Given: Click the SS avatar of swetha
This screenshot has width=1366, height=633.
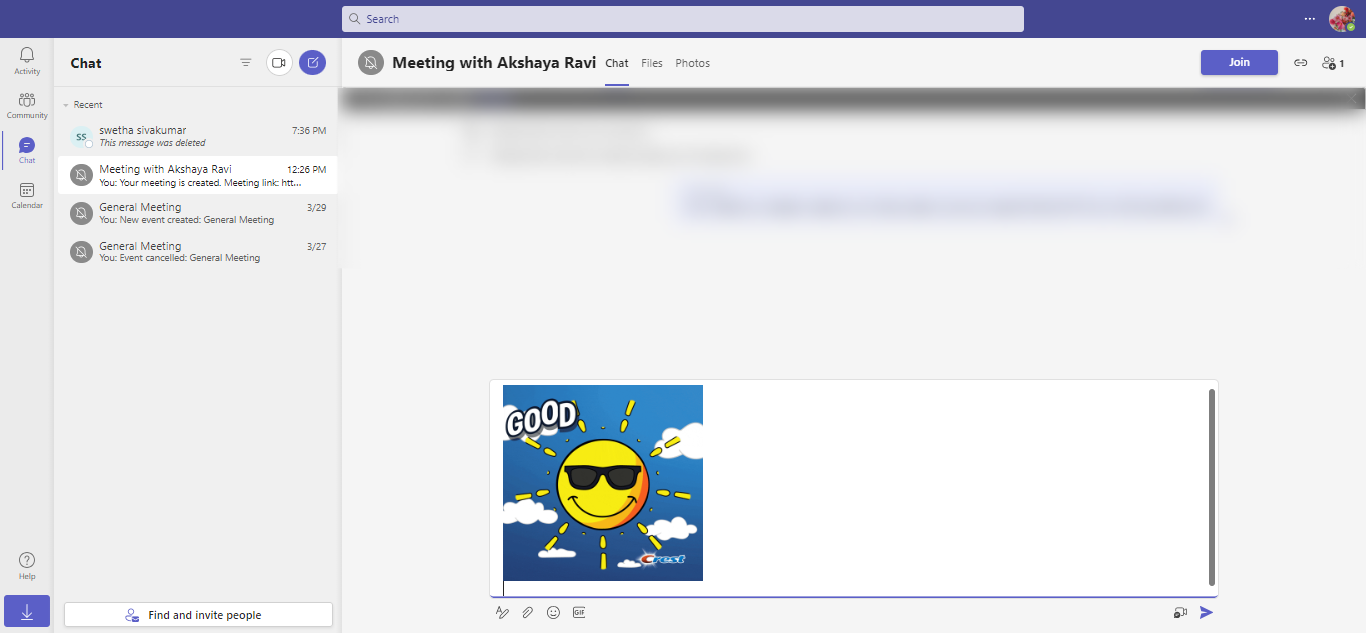Looking at the screenshot, I should coord(81,137).
